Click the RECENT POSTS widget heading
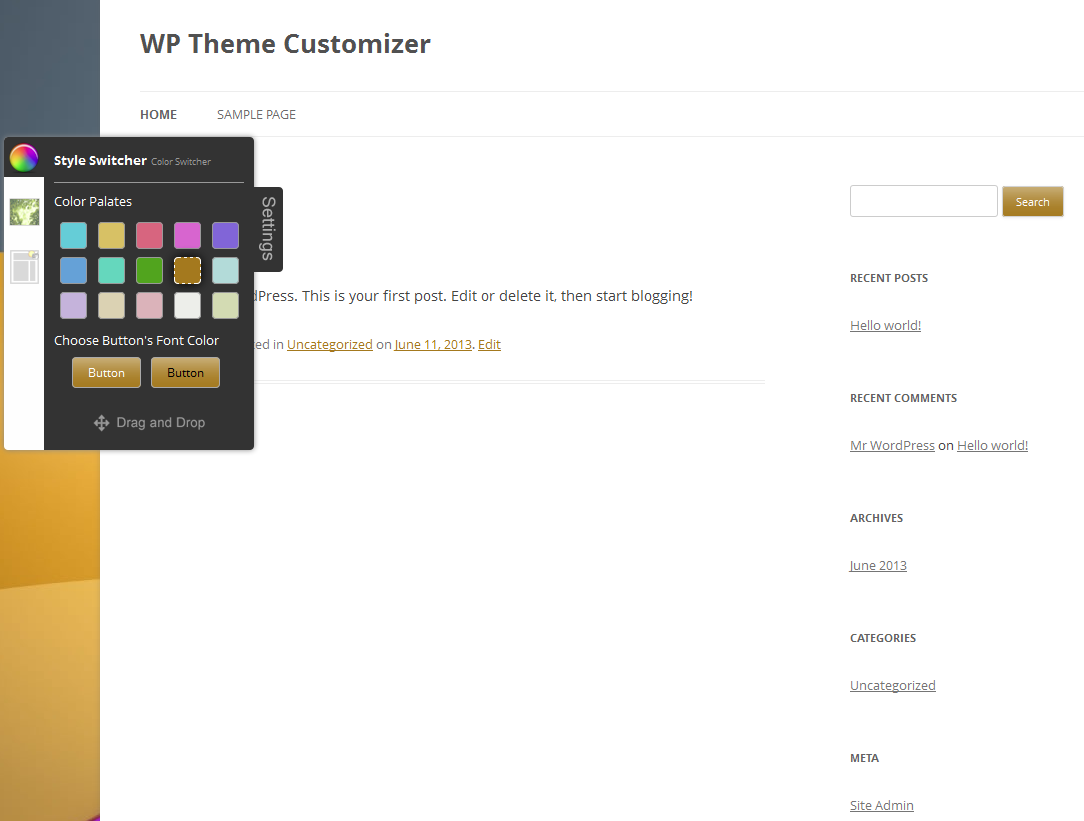The image size is (1084, 821). (889, 278)
